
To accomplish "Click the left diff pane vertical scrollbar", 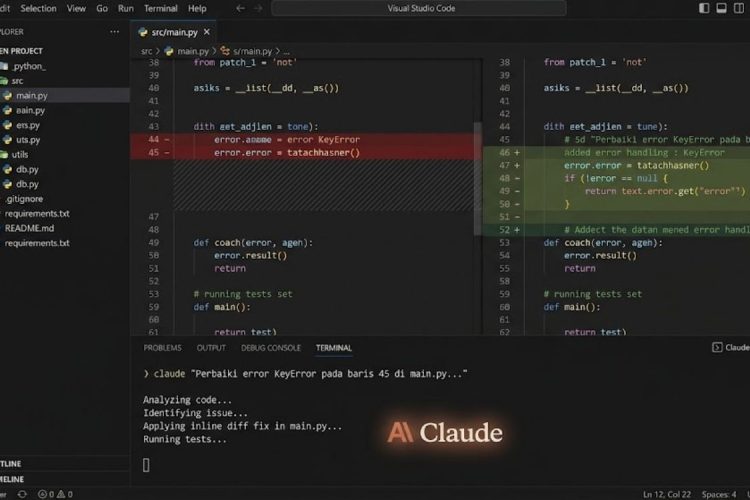I will pos(478,178).
